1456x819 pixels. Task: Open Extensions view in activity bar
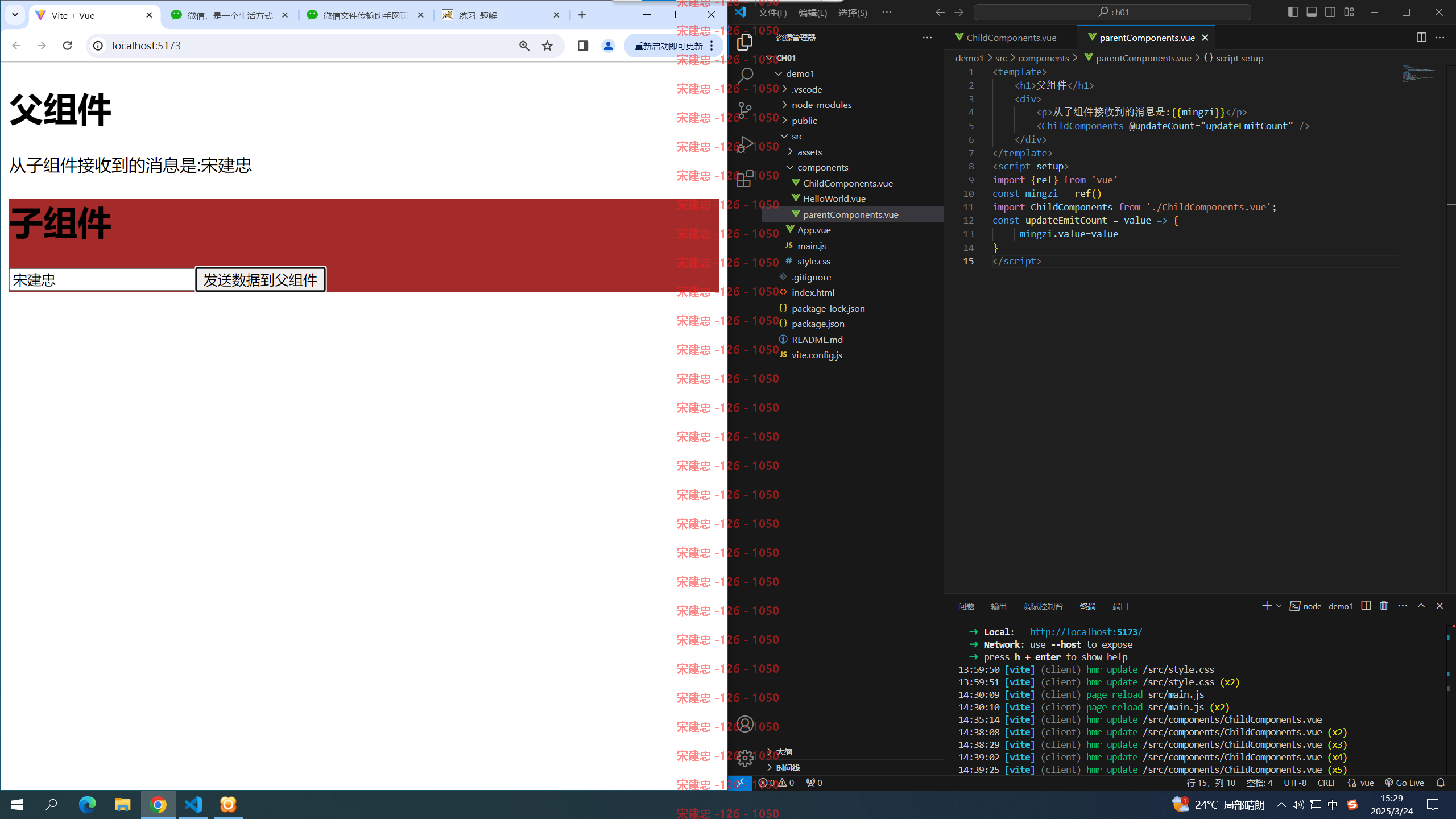coord(744,179)
